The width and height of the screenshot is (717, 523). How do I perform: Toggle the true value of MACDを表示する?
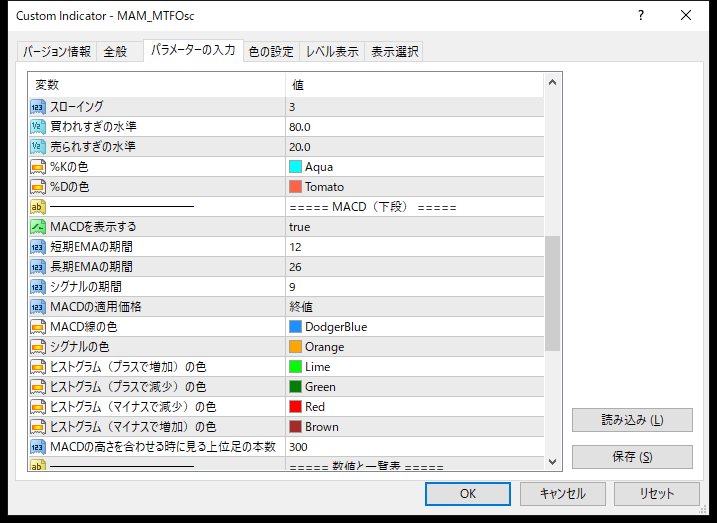pyautogui.click(x=415, y=227)
